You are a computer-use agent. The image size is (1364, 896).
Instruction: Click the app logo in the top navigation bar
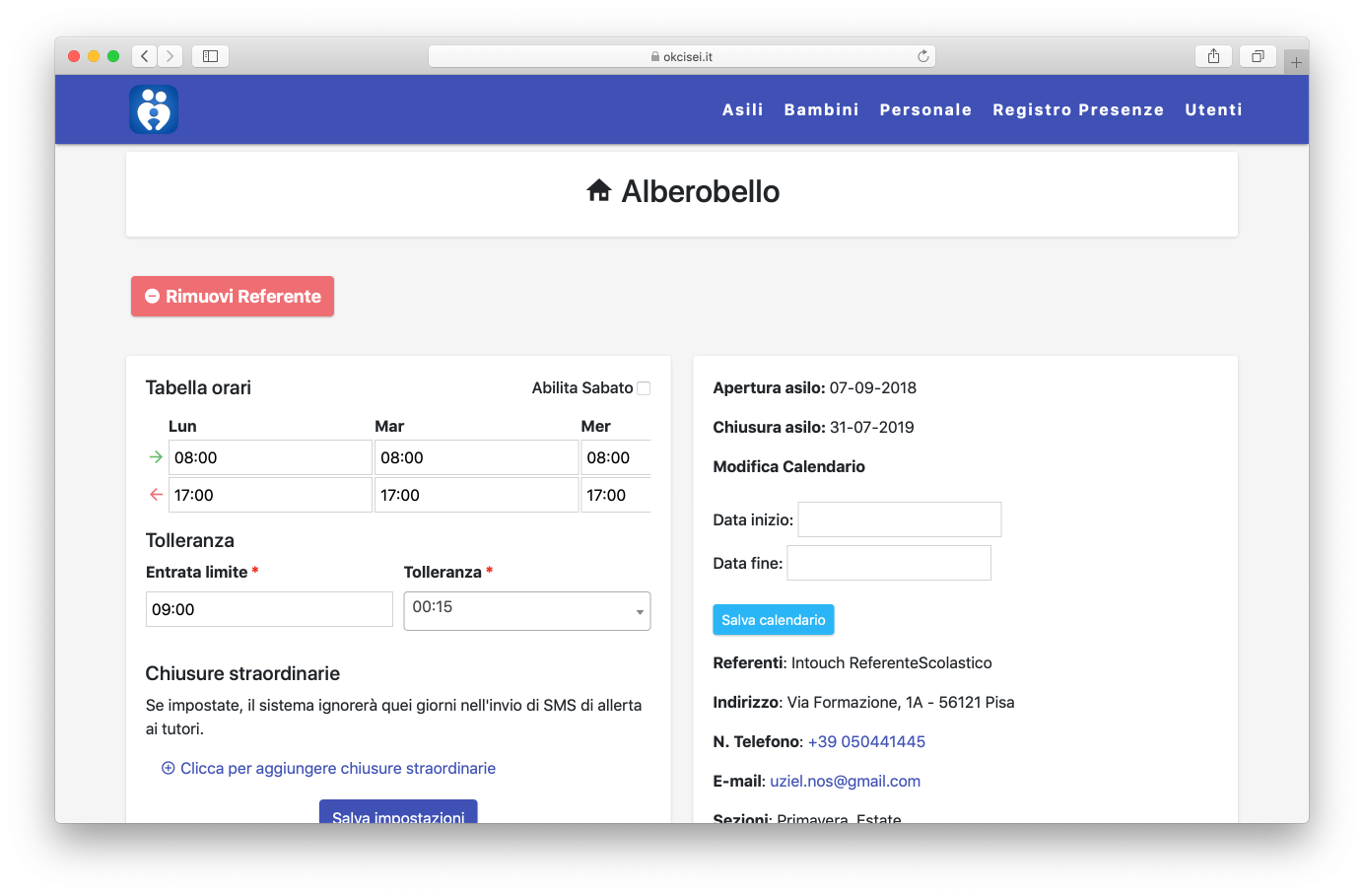pos(154,109)
